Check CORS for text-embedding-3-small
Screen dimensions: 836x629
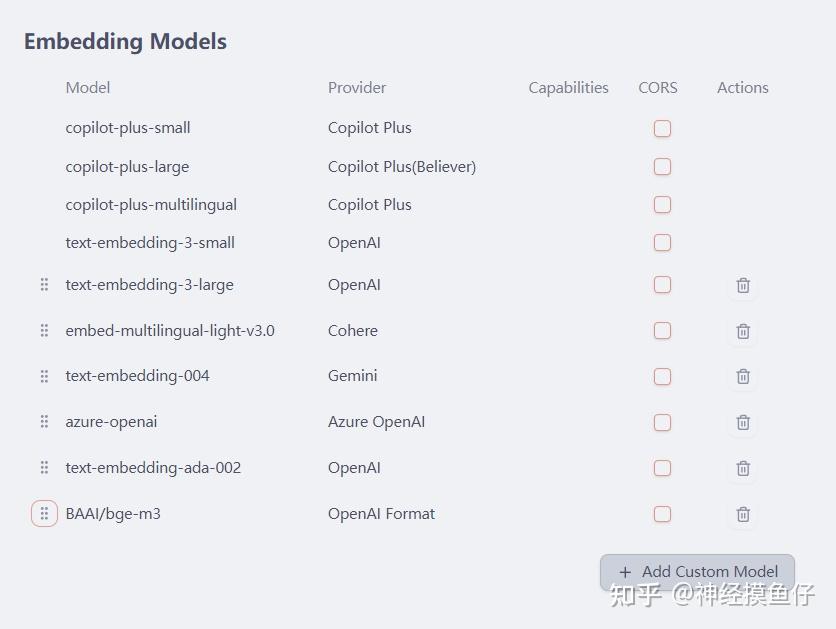coord(662,243)
